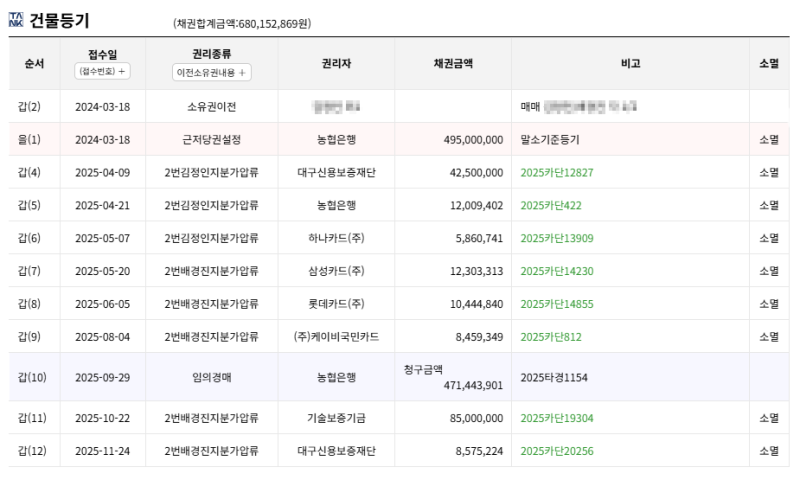
Task: Open case link 2025카단812
Action: click(551, 337)
